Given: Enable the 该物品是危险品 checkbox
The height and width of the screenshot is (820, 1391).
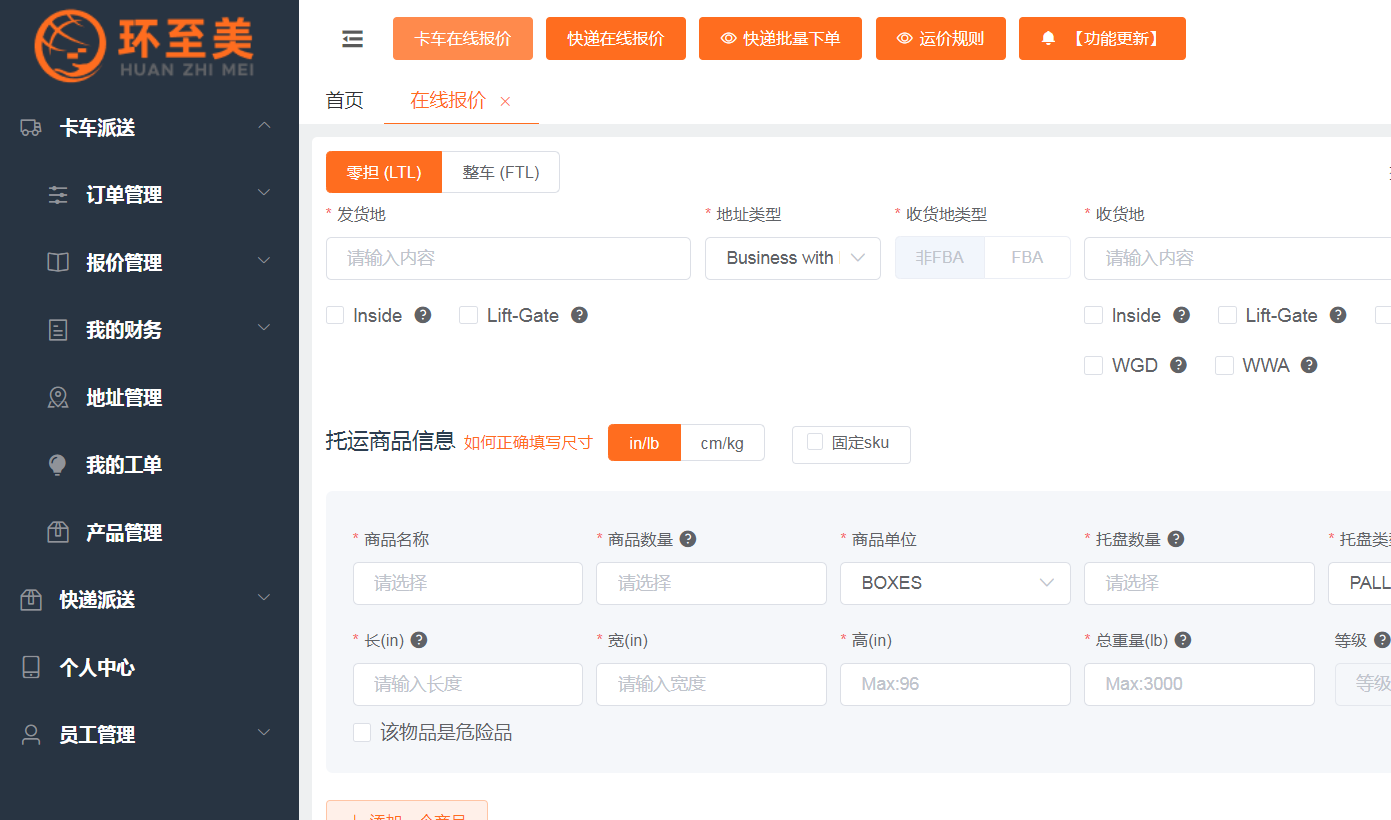Looking at the screenshot, I should point(362,733).
